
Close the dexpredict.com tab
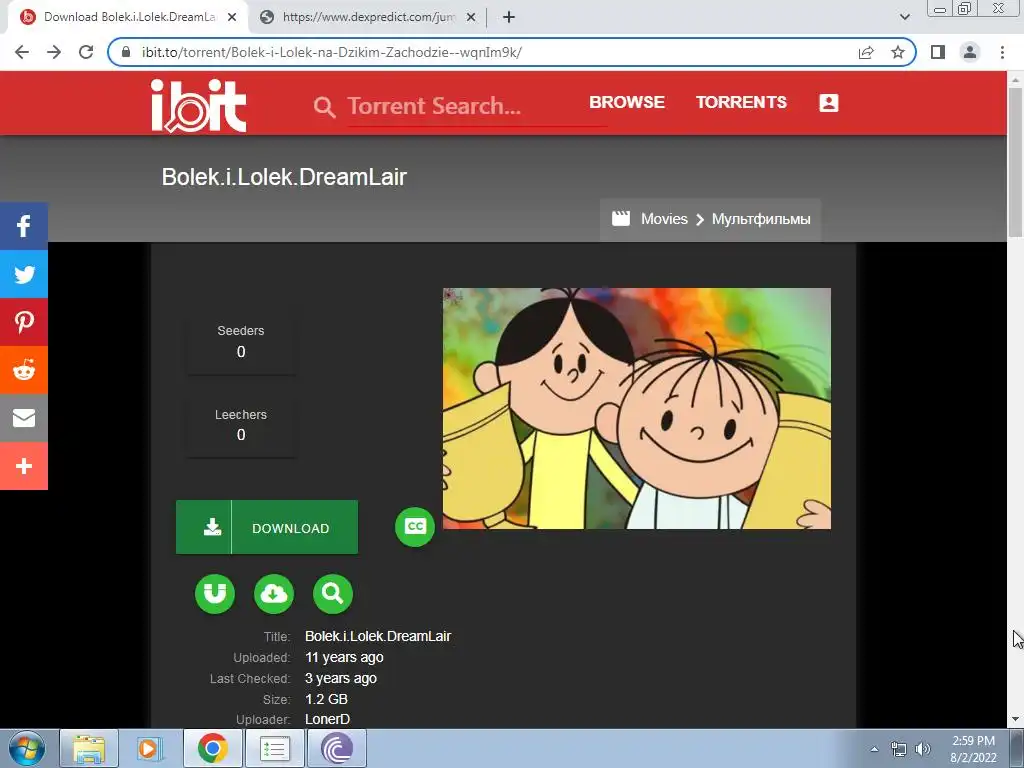click(471, 17)
